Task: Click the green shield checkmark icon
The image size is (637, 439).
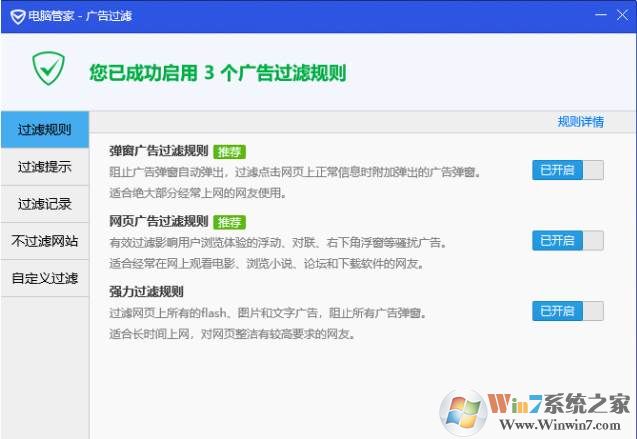Action: 48,68
